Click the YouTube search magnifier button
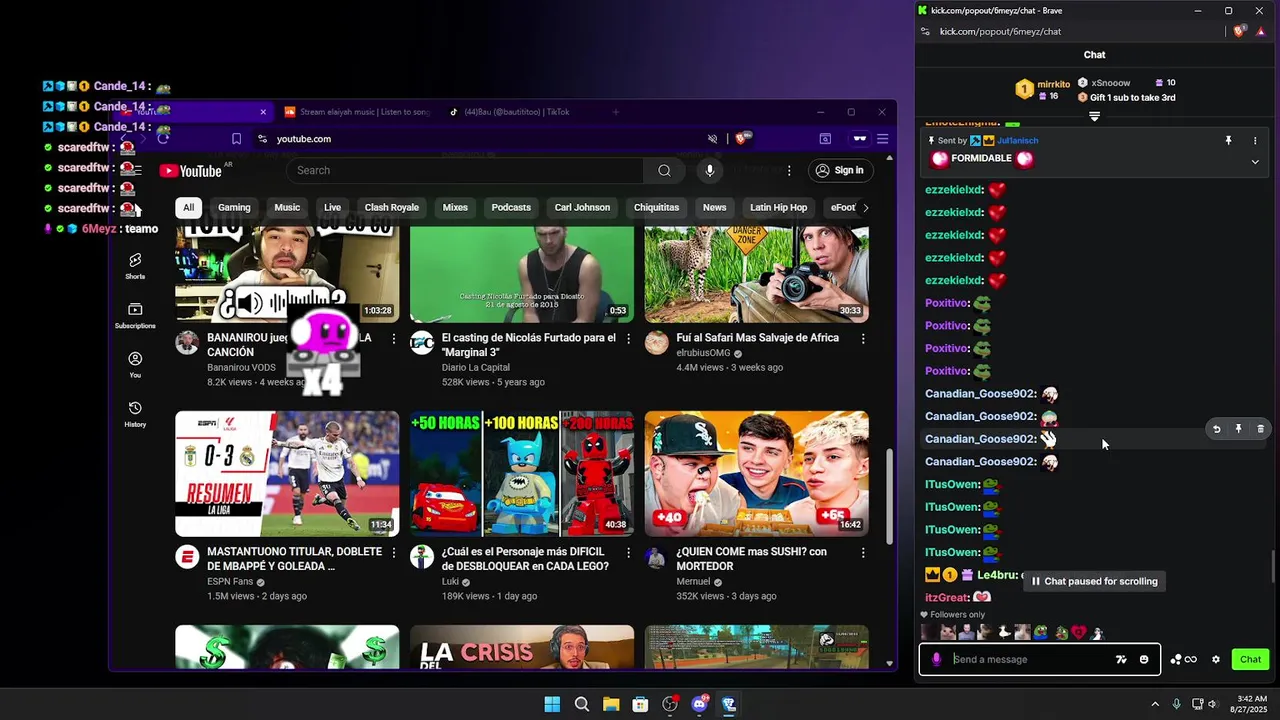 click(x=664, y=170)
